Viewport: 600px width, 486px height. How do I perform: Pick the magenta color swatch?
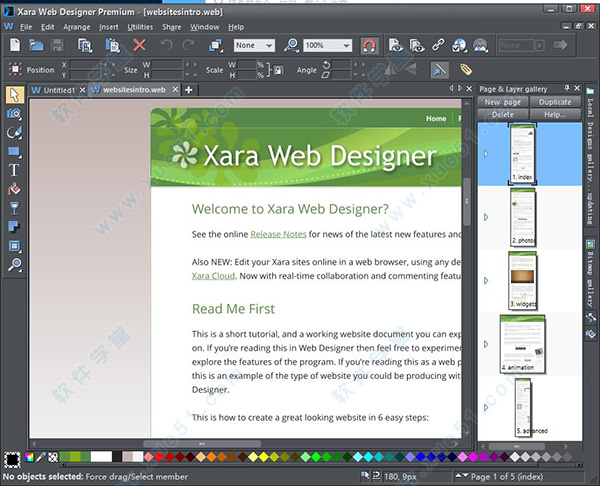click(473, 457)
